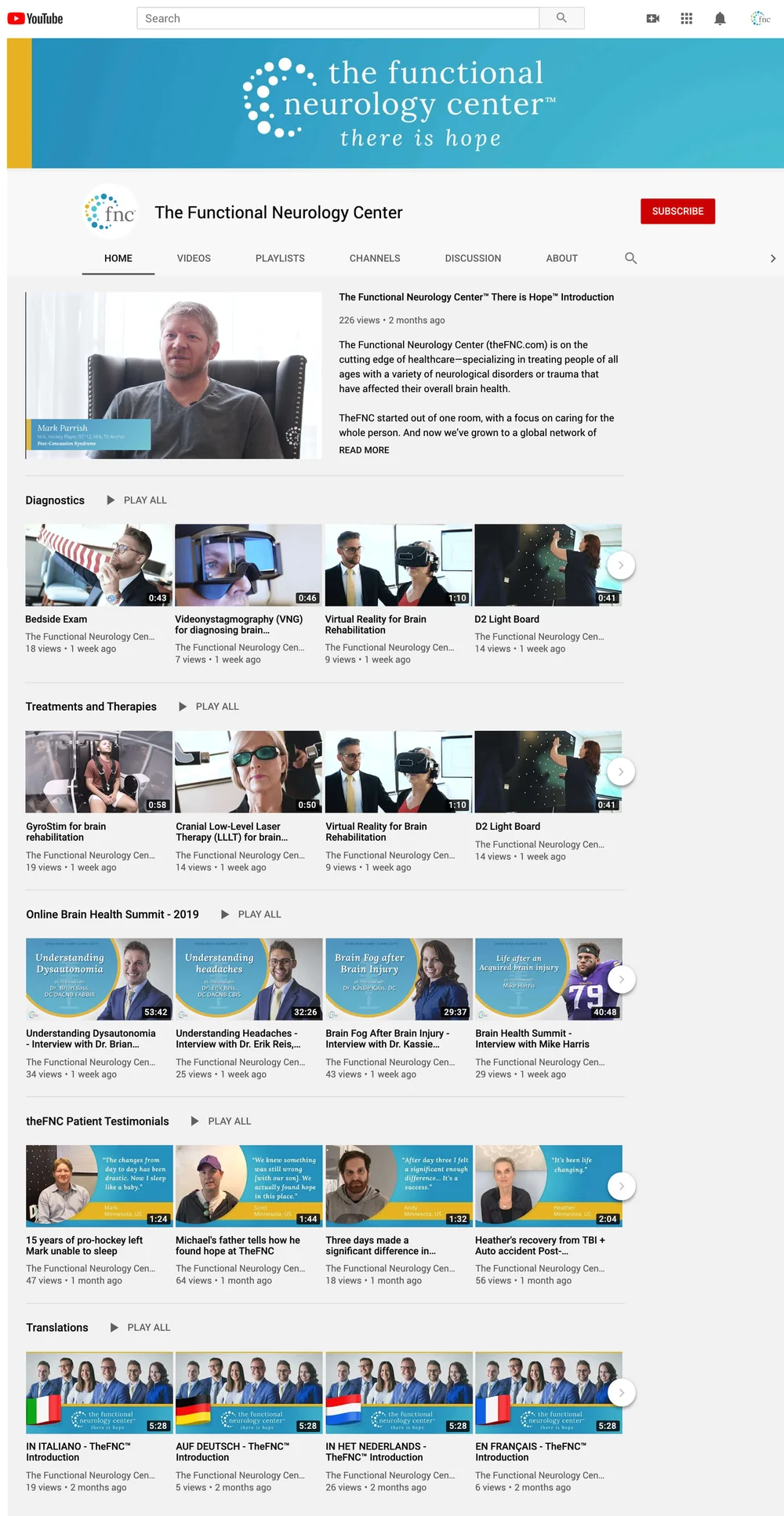Open title 'Three days made a significant difference'
The image size is (784, 1516).
pos(380,1245)
